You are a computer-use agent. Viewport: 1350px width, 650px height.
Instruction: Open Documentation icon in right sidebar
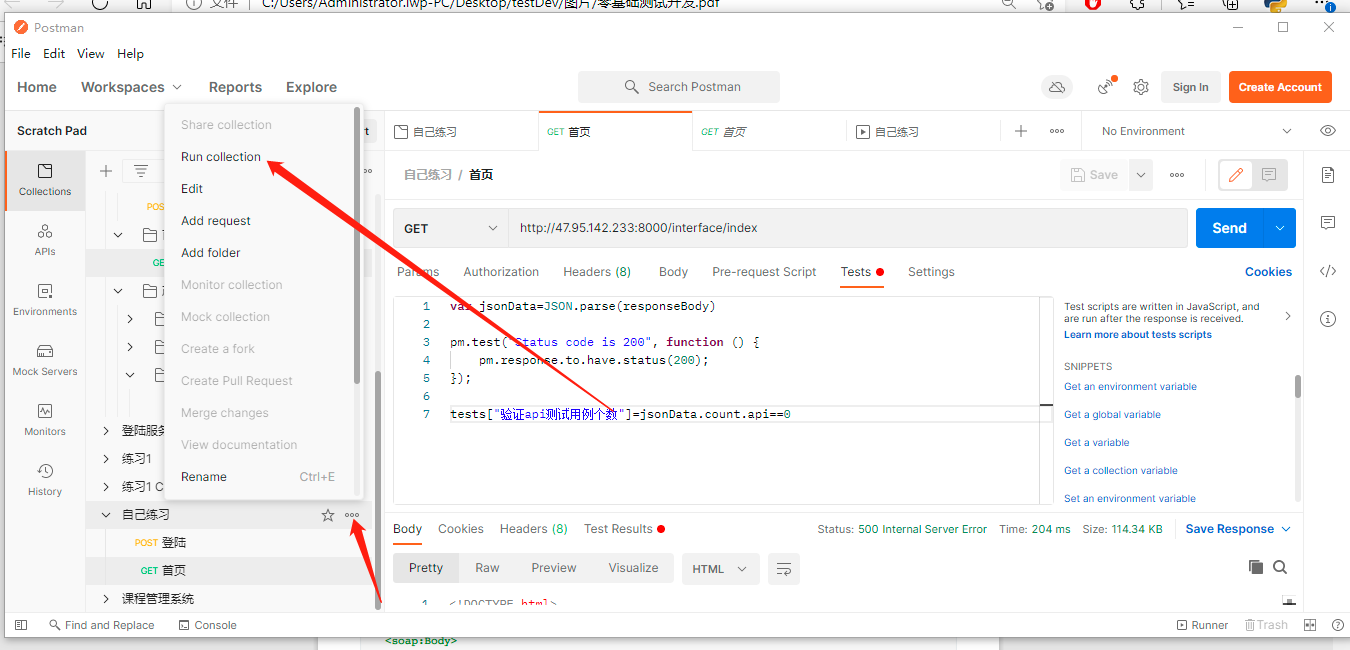[x=1328, y=175]
